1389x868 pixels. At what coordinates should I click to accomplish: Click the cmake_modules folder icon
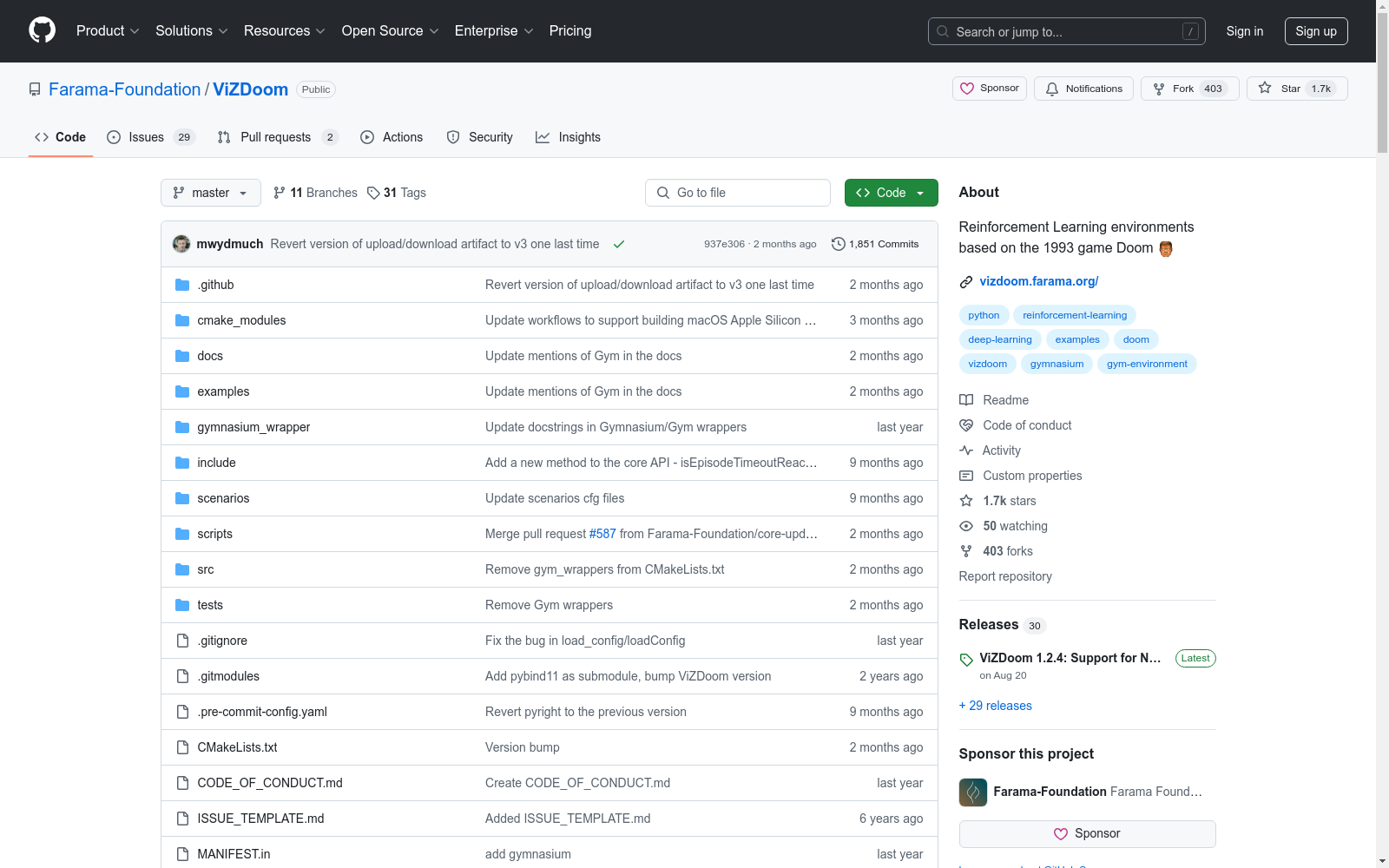(182, 320)
